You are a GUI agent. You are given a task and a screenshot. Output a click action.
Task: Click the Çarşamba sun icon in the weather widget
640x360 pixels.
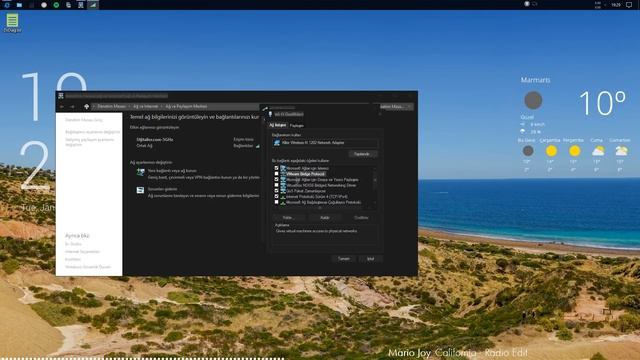551,151
